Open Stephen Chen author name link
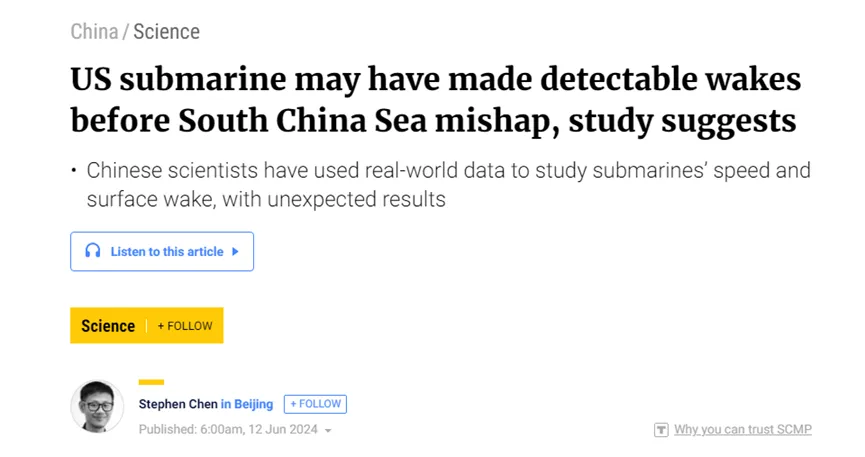This screenshot has width=865, height=457. [x=178, y=404]
